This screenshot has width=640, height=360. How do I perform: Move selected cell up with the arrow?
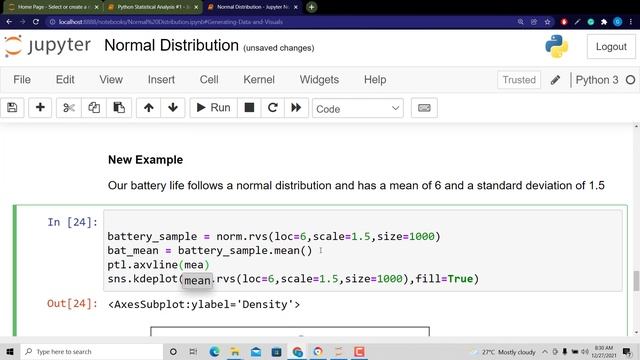(149, 108)
